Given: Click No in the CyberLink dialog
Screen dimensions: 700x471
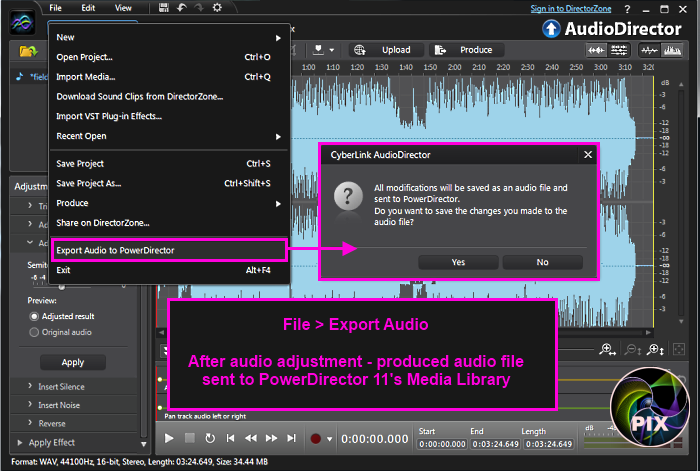Looking at the screenshot, I should pyautogui.click(x=542, y=263).
